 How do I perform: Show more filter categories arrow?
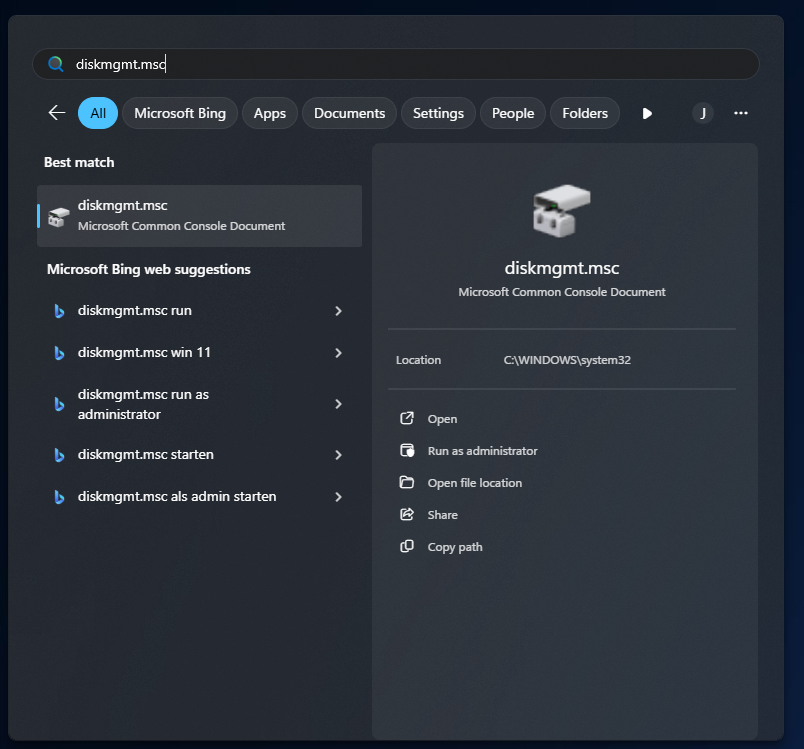(x=647, y=113)
